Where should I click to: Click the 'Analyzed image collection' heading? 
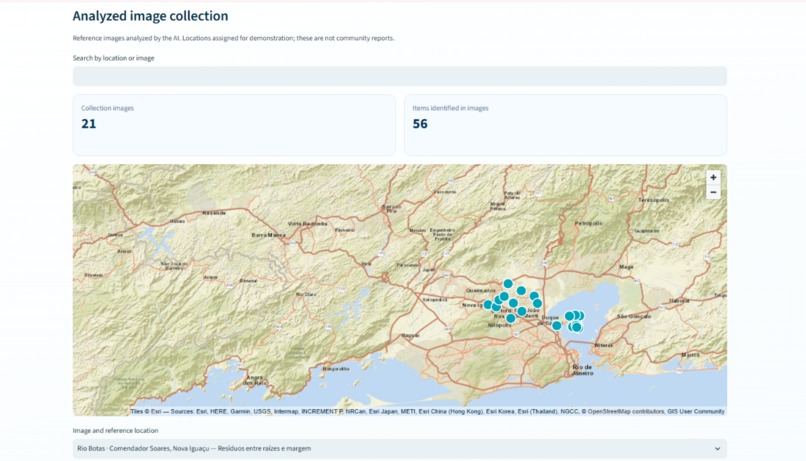pyautogui.click(x=150, y=16)
